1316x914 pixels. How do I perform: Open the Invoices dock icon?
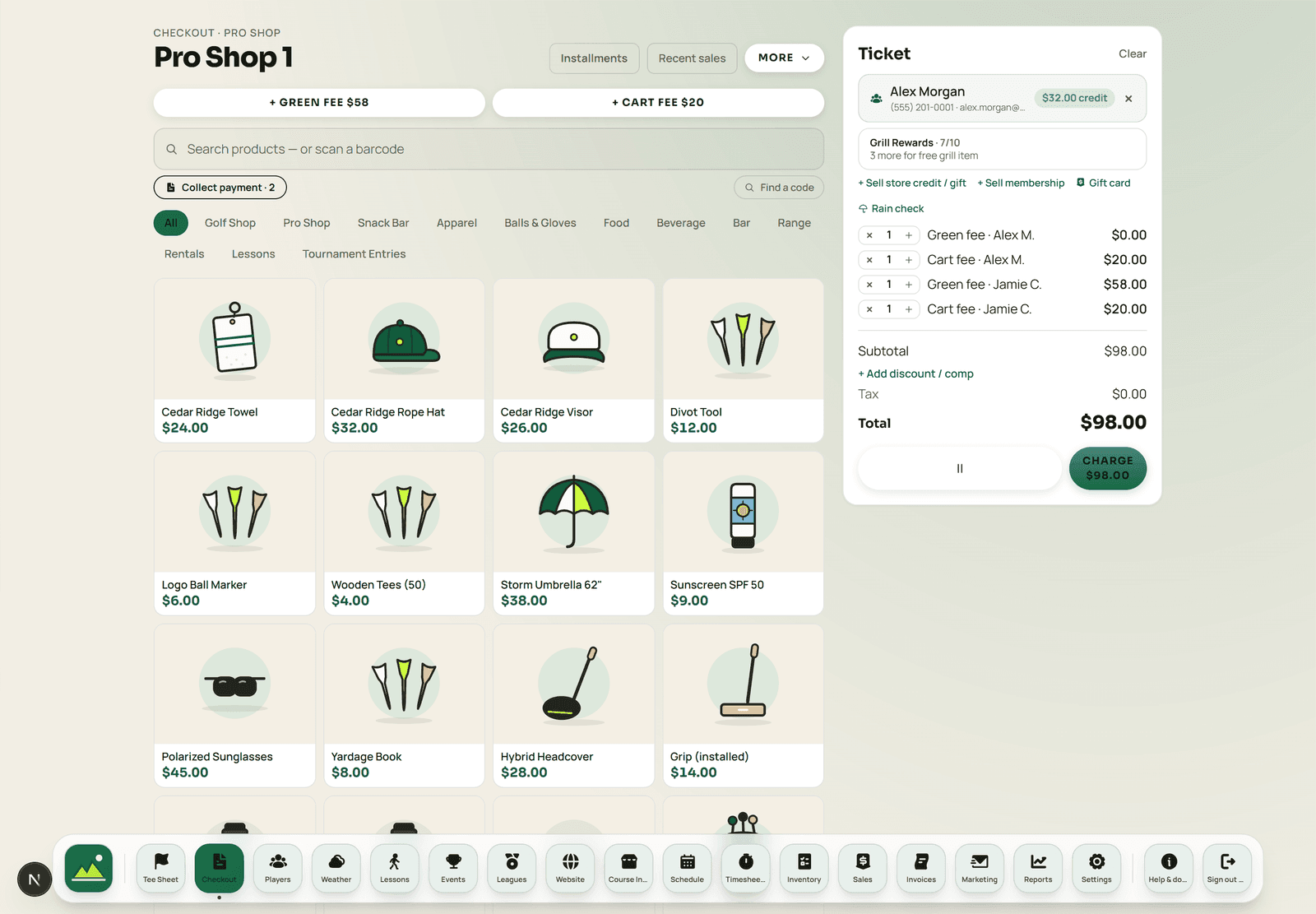tap(921, 868)
